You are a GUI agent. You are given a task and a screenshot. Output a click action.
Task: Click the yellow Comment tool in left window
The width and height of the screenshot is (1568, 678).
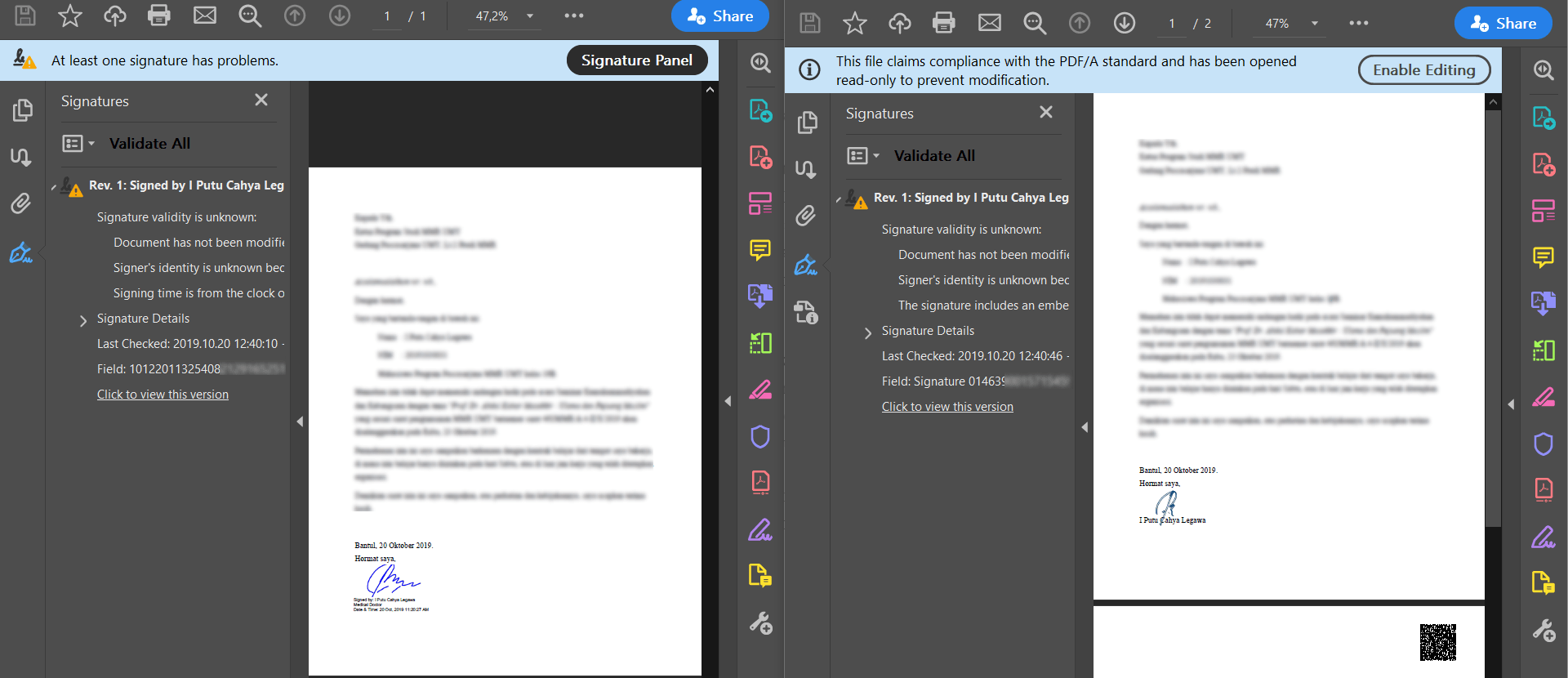[x=759, y=249]
